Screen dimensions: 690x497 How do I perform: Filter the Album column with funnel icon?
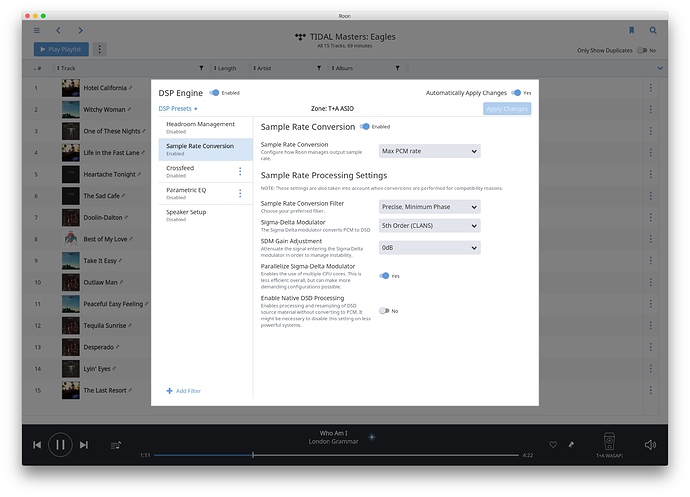point(397,68)
